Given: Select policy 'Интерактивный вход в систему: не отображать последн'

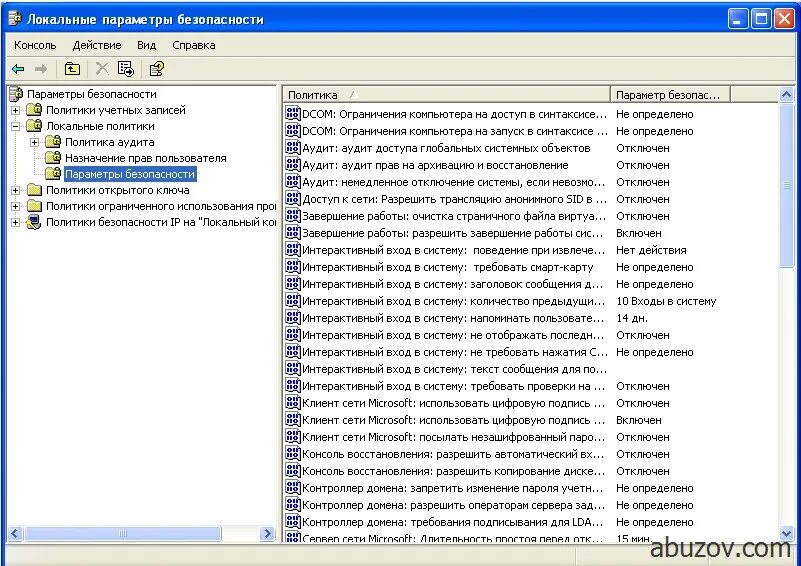Looking at the screenshot, I should [x=453, y=335].
